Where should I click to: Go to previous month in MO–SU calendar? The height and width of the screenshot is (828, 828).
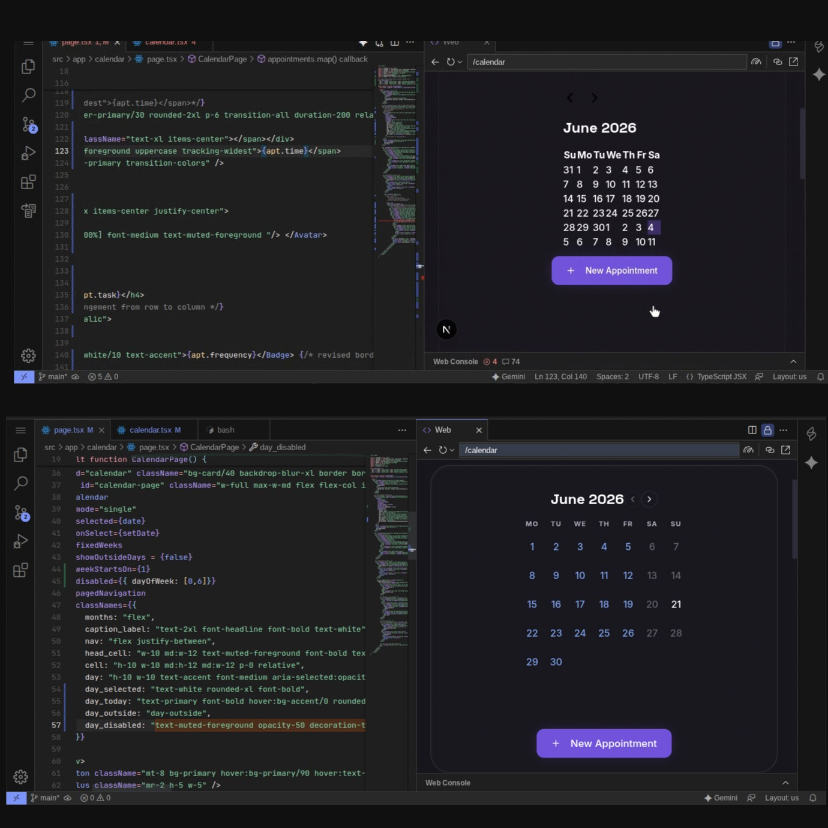click(633, 499)
